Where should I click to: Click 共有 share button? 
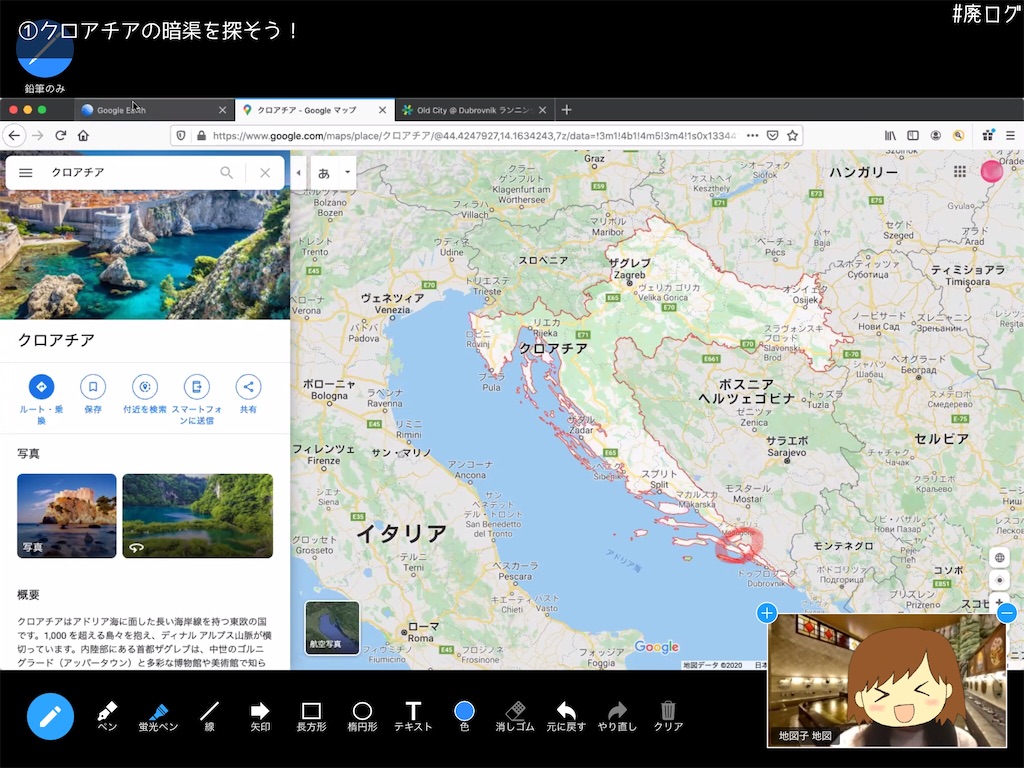pos(248,394)
